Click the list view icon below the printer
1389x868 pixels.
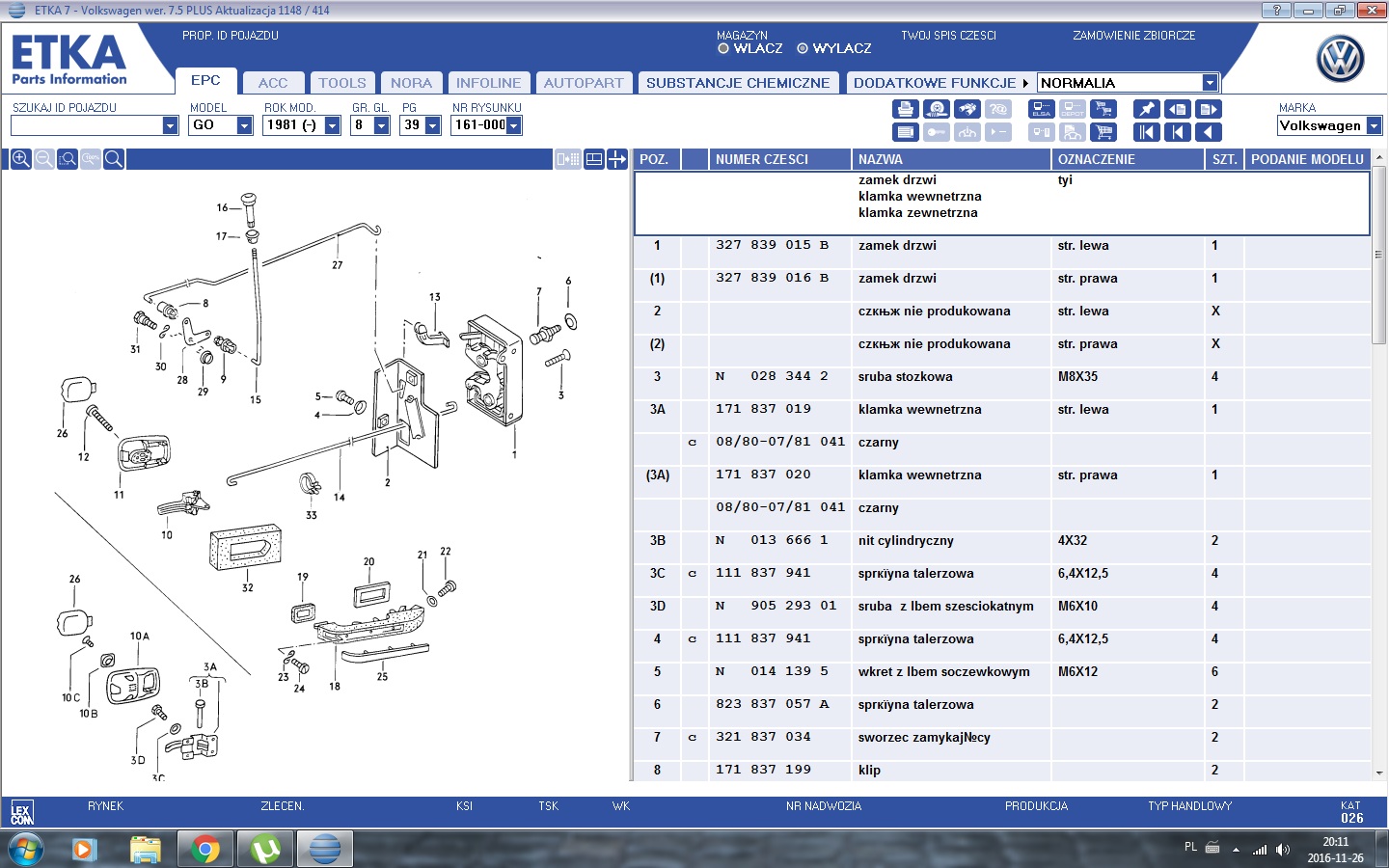pyautogui.click(x=905, y=132)
